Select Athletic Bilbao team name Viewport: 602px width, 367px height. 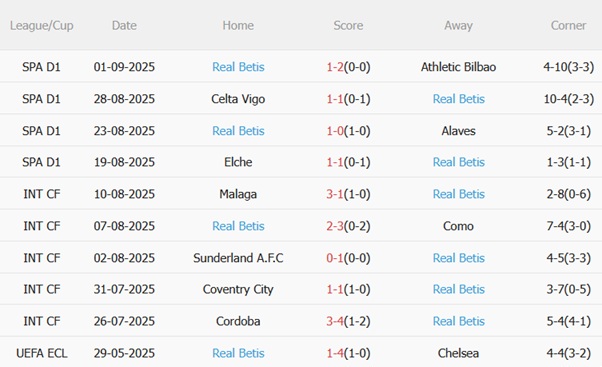[x=458, y=67]
